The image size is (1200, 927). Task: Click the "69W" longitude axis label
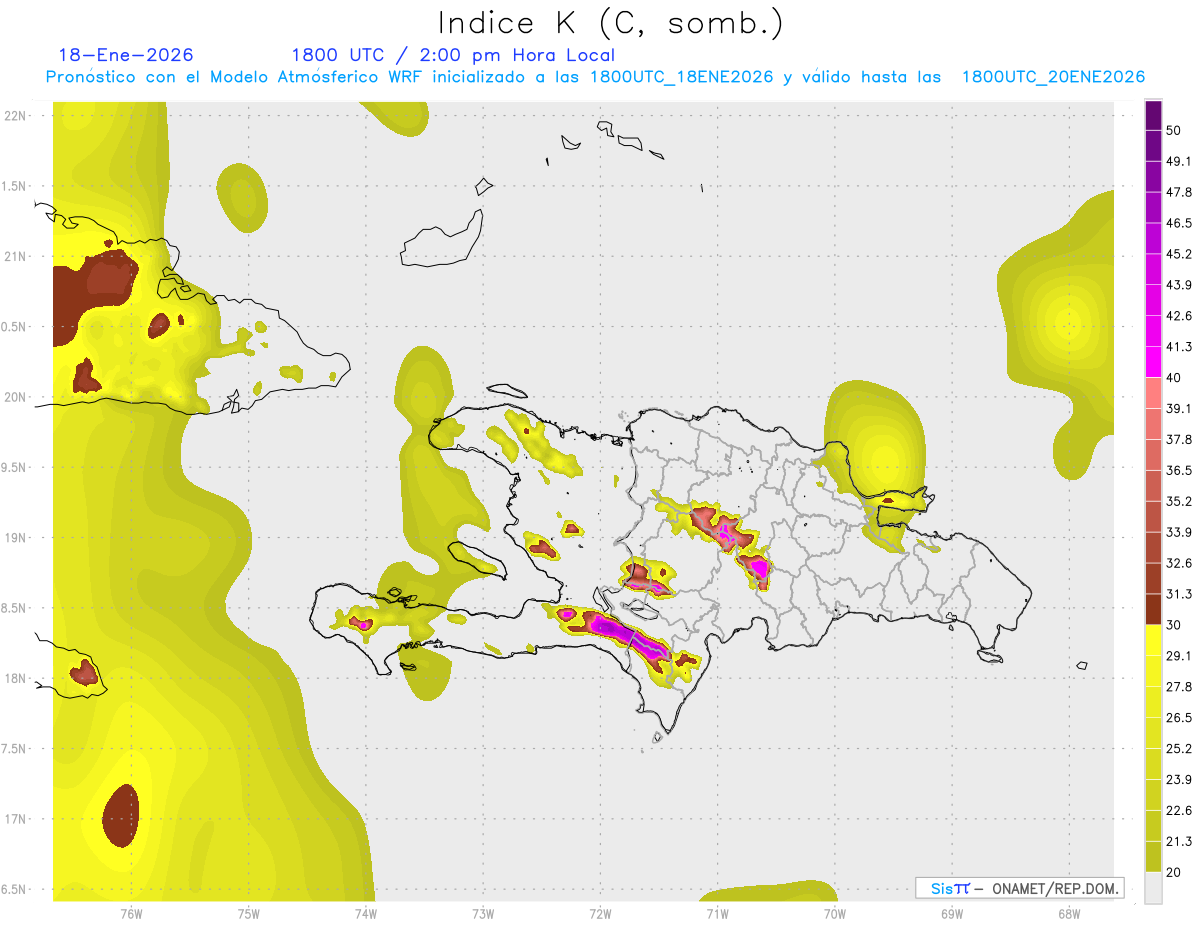[952, 914]
